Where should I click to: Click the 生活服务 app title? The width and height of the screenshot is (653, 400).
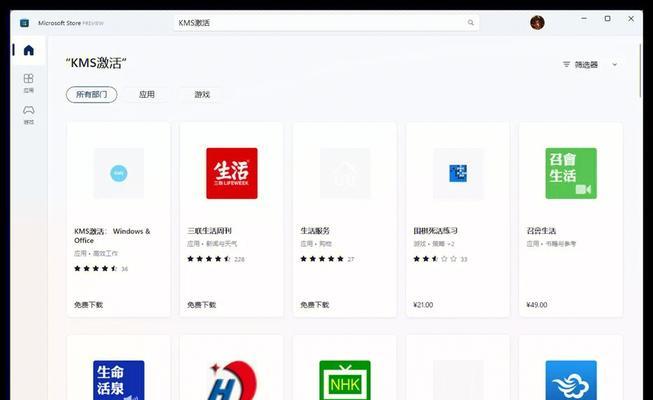[315, 231]
